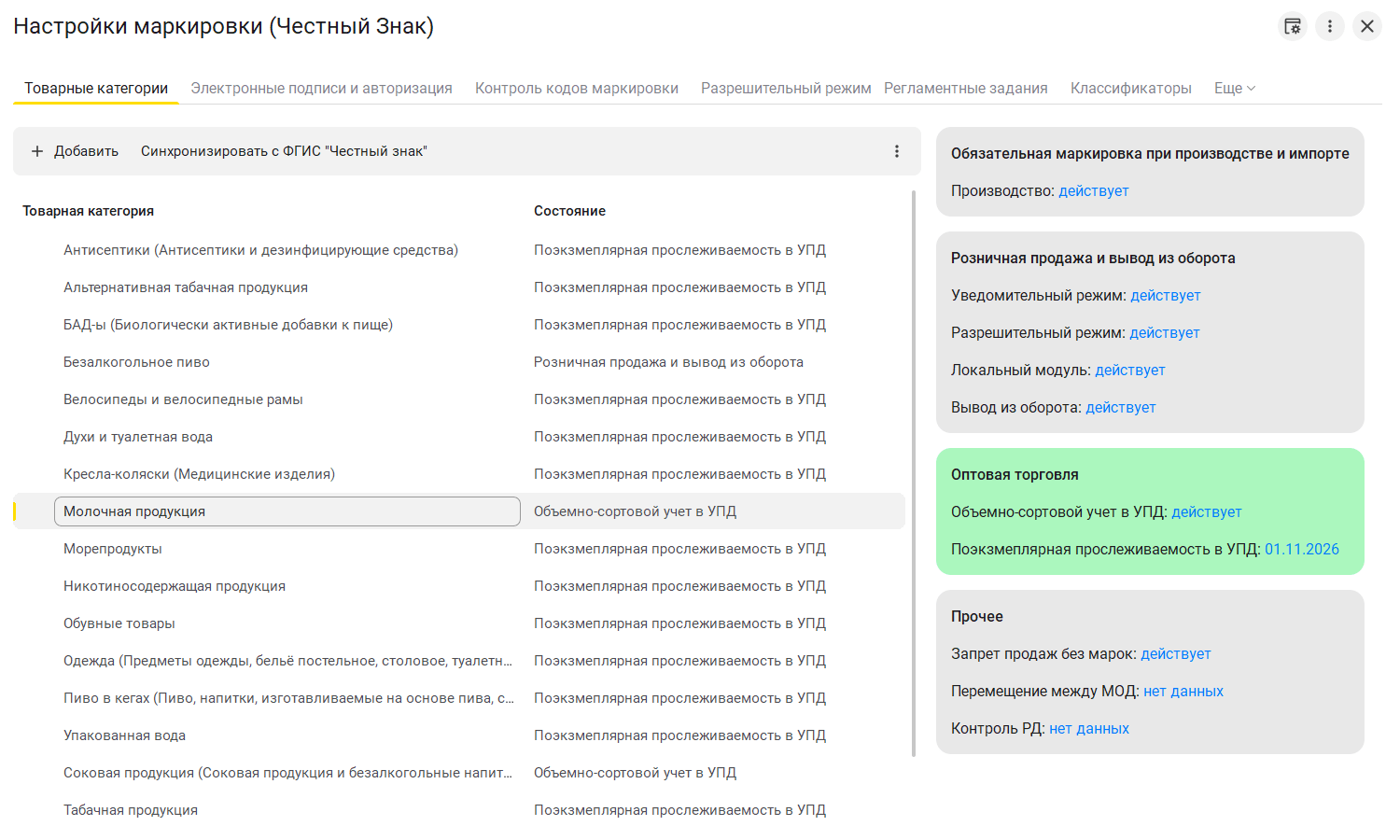Open the Запрет продаж без марок link
The image size is (1400, 840).
tap(1175, 654)
